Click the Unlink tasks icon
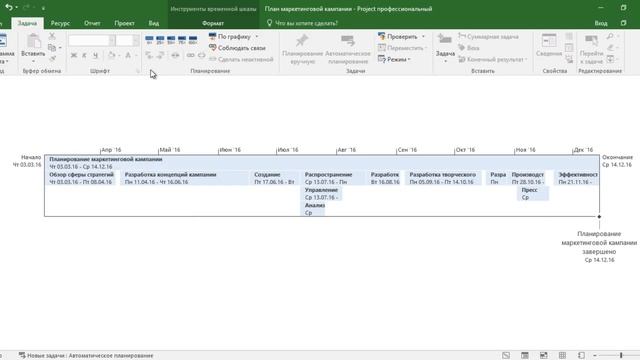The image size is (640, 360). (202, 55)
